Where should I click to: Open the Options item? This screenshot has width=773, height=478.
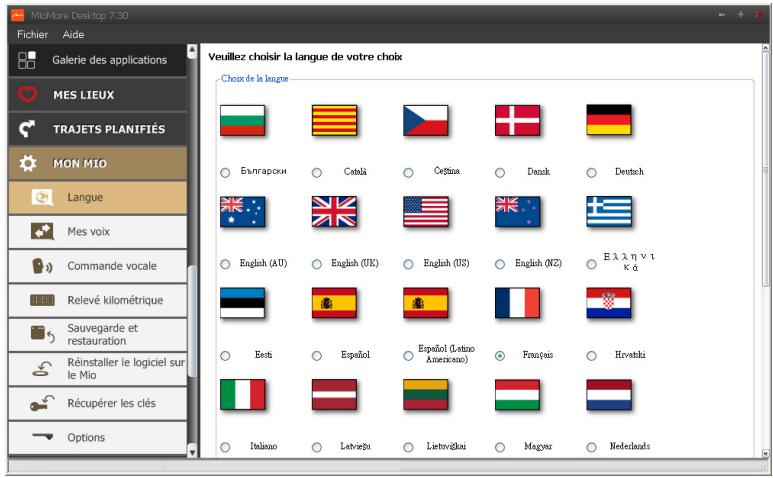pos(98,438)
